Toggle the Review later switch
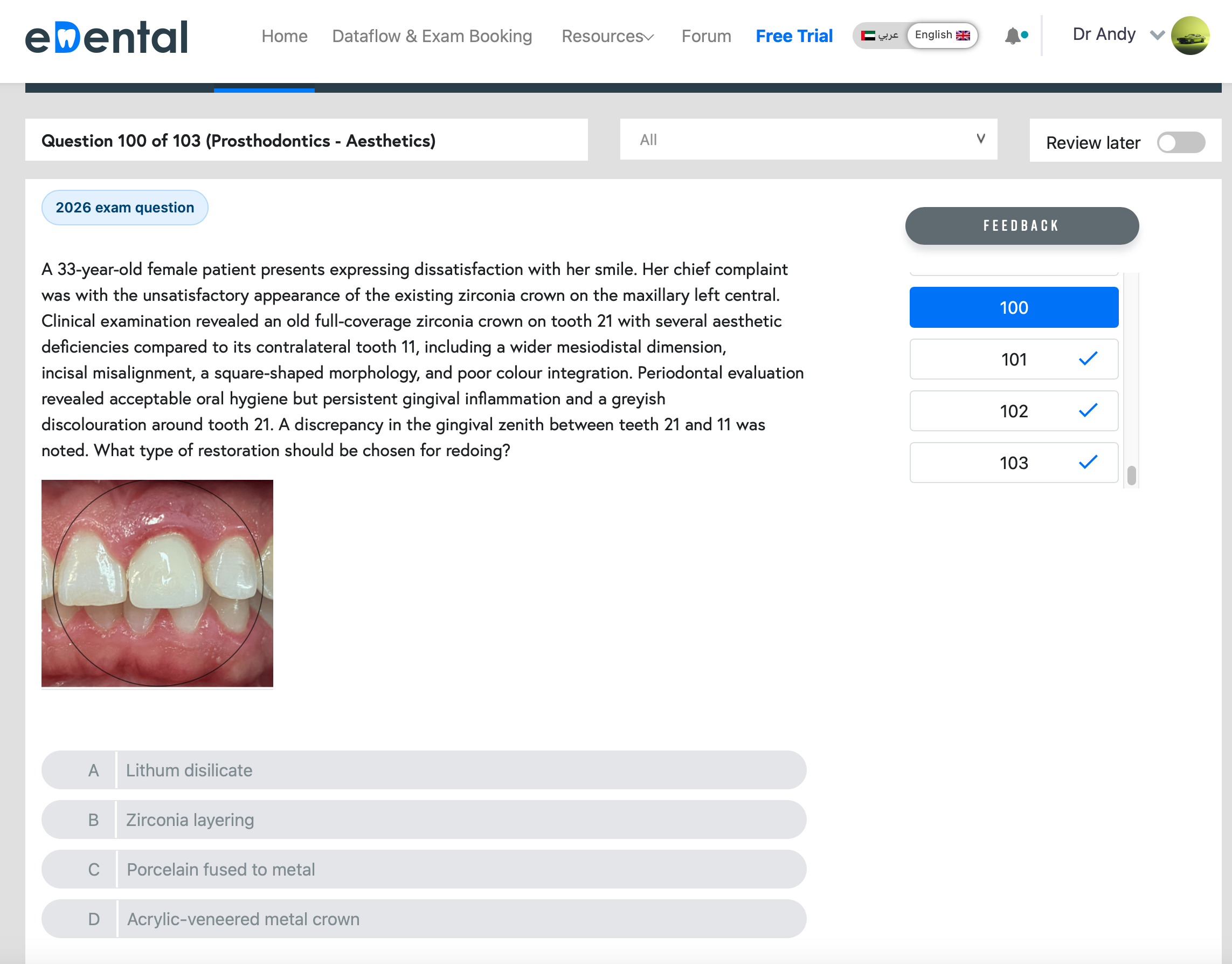The width and height of the screenshot is (1232, 964). pyautogui.click(x=1181, y=142)
